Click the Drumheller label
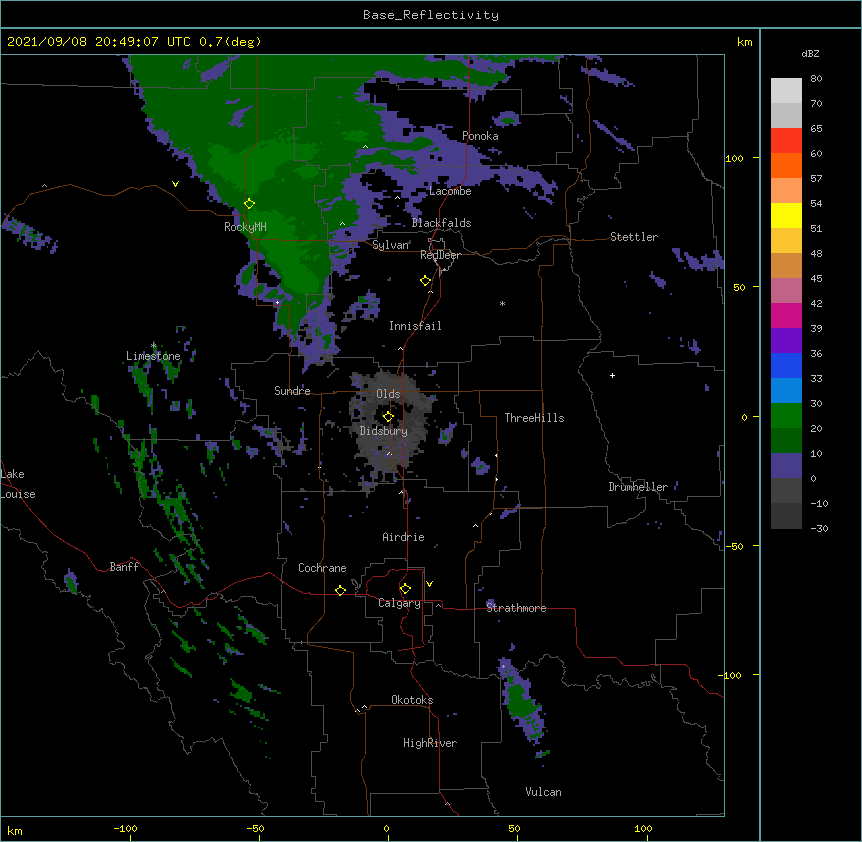 (638, 487)
